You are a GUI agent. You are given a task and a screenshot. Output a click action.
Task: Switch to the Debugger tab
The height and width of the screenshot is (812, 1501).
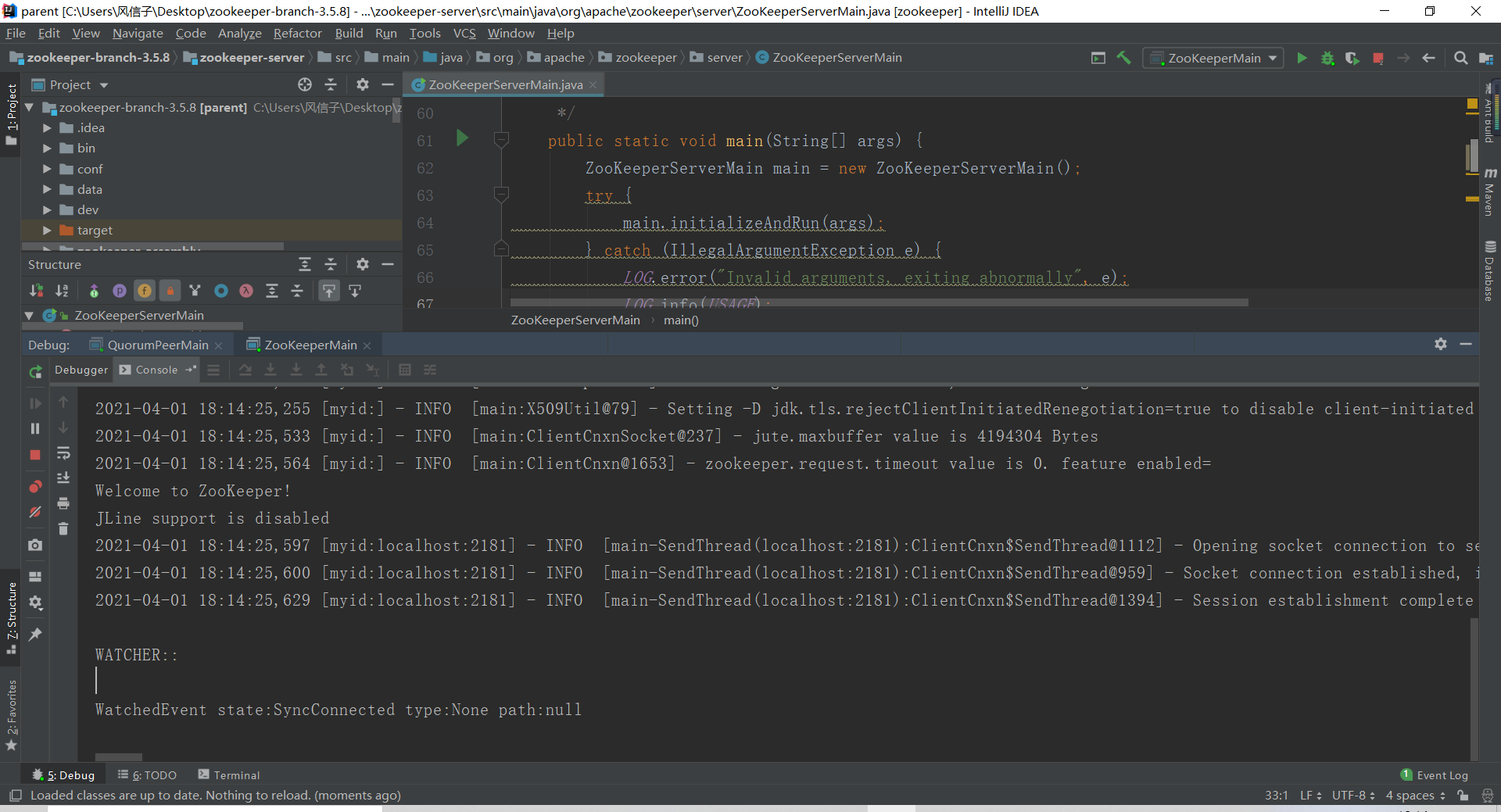click(x=81, y=370)
